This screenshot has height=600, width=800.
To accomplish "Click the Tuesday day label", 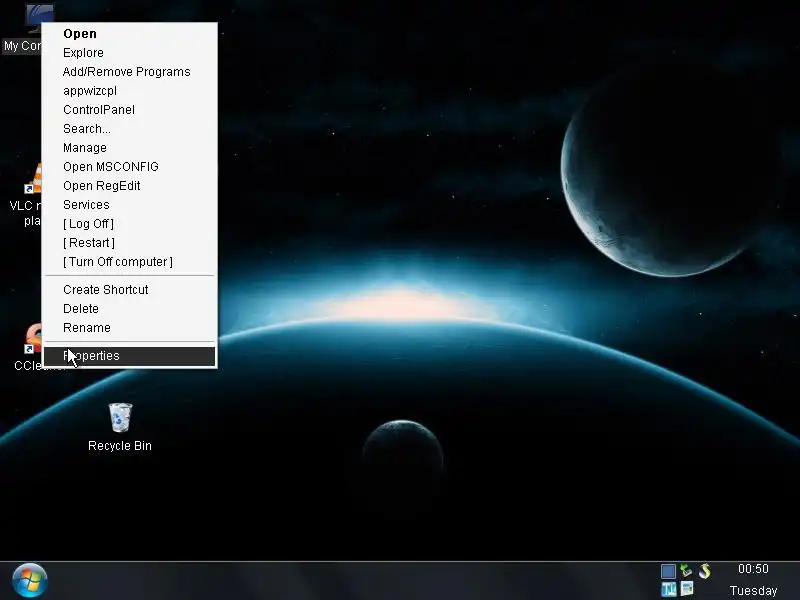I will click(x=754, y=591).
